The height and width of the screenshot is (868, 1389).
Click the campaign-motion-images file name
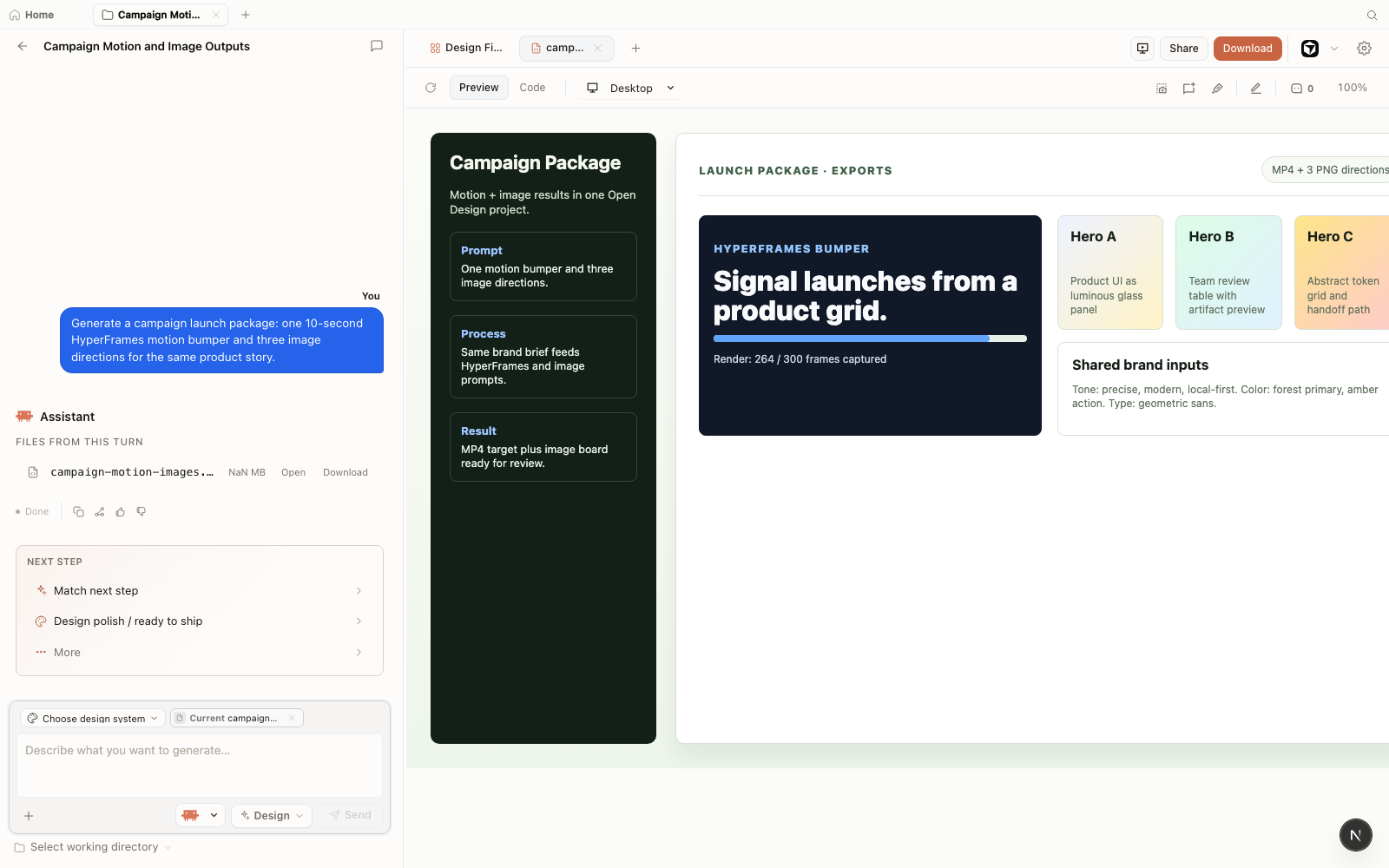click(x=132, y=472)
